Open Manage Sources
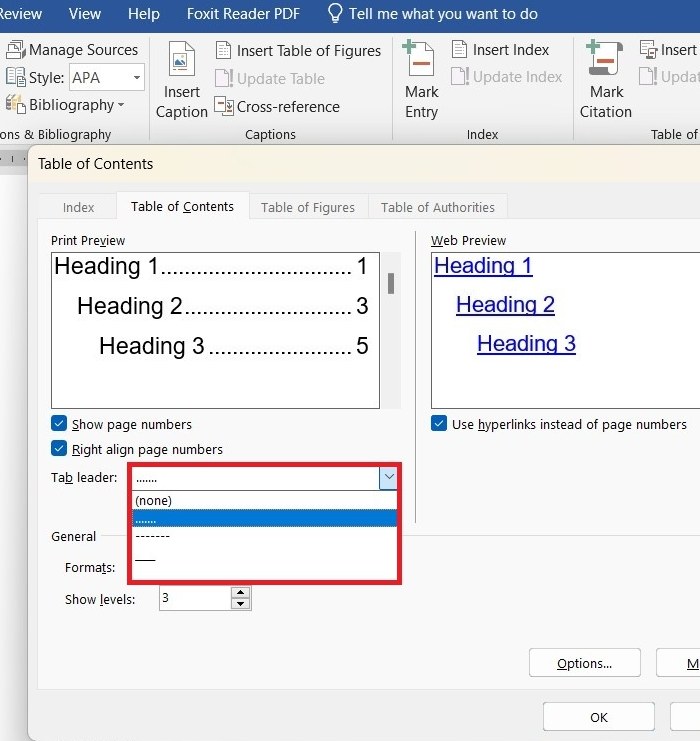Image resolution: width=700 pixels, height=741 pixels. click(x=72, y=50)
